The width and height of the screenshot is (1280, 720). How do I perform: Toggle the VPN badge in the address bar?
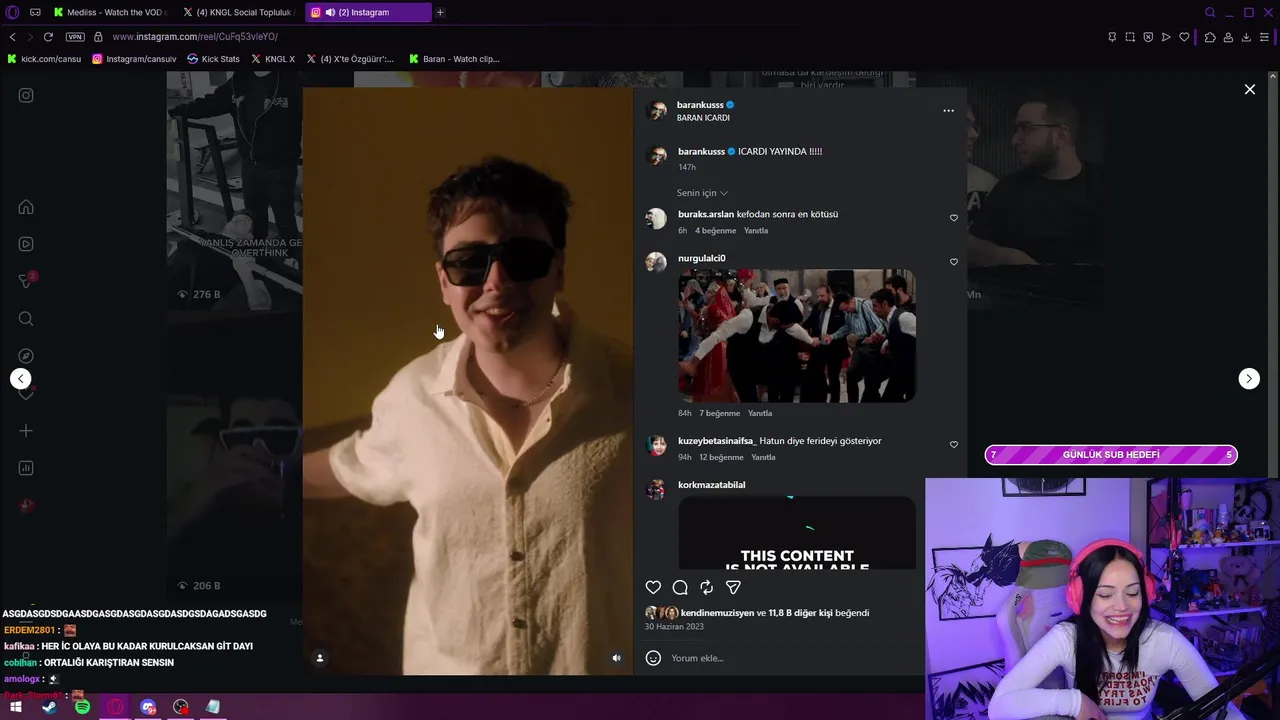(75, 37)
